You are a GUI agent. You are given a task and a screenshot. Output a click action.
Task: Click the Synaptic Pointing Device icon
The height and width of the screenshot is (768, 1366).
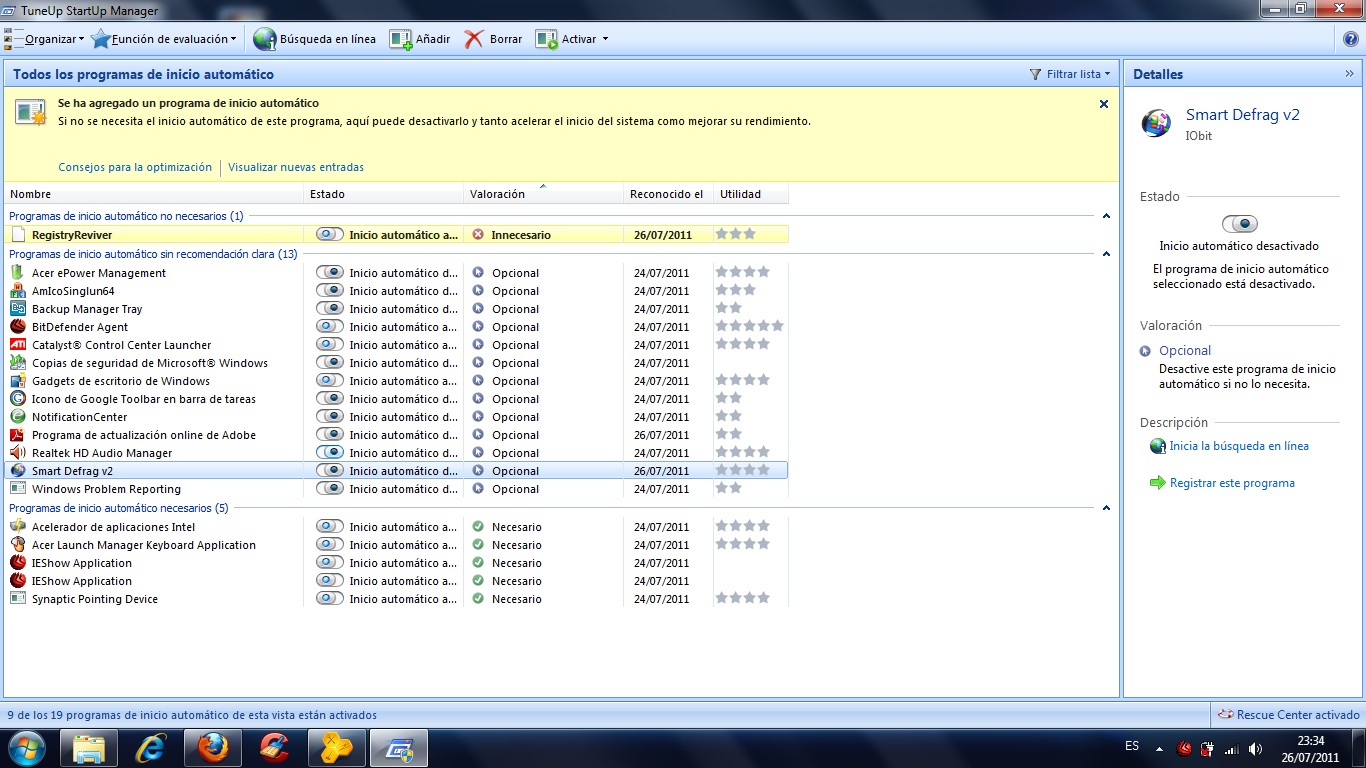point(17,599)
